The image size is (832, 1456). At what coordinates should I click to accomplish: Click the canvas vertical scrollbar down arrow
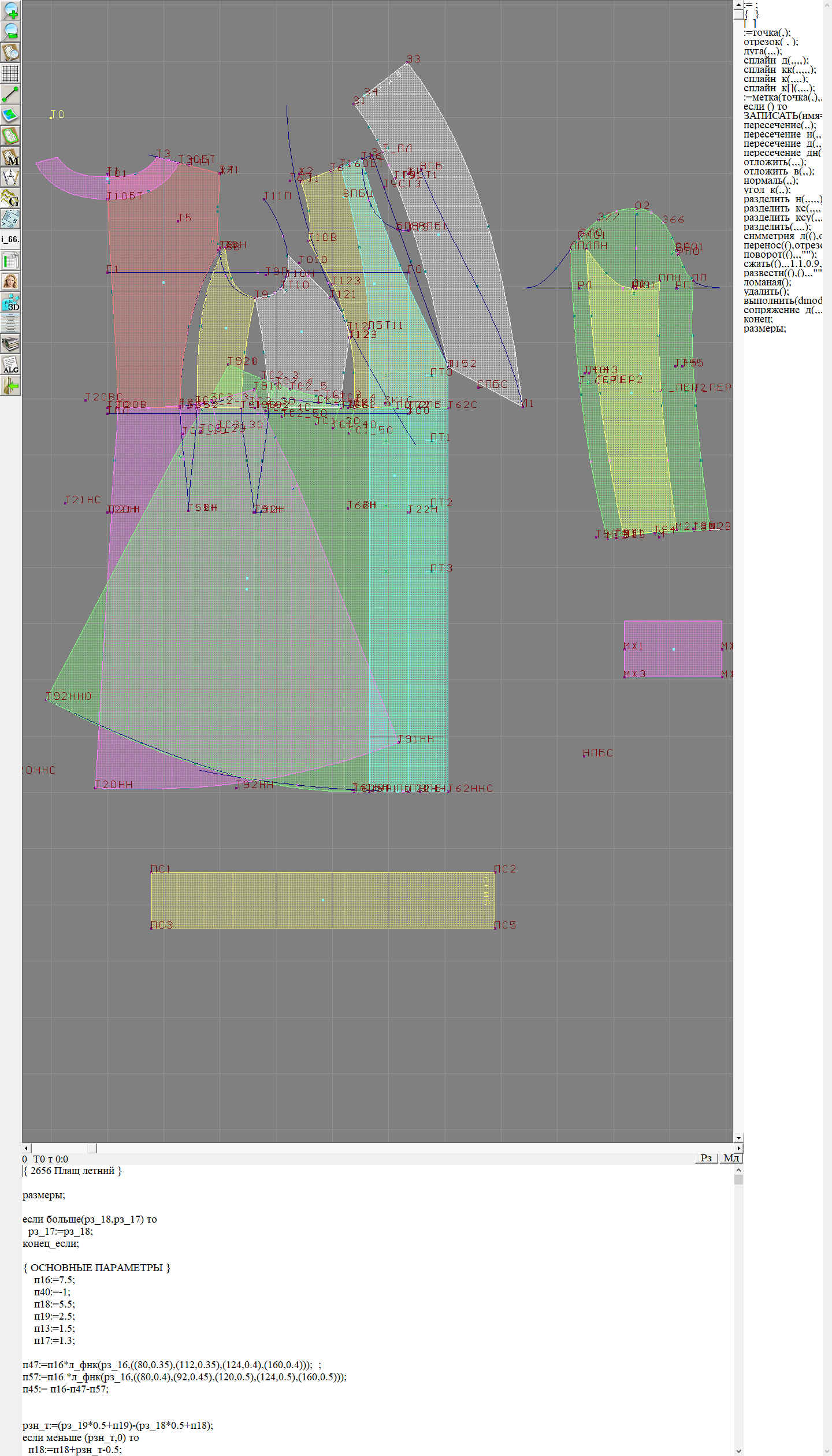[x=738, y=1138]
